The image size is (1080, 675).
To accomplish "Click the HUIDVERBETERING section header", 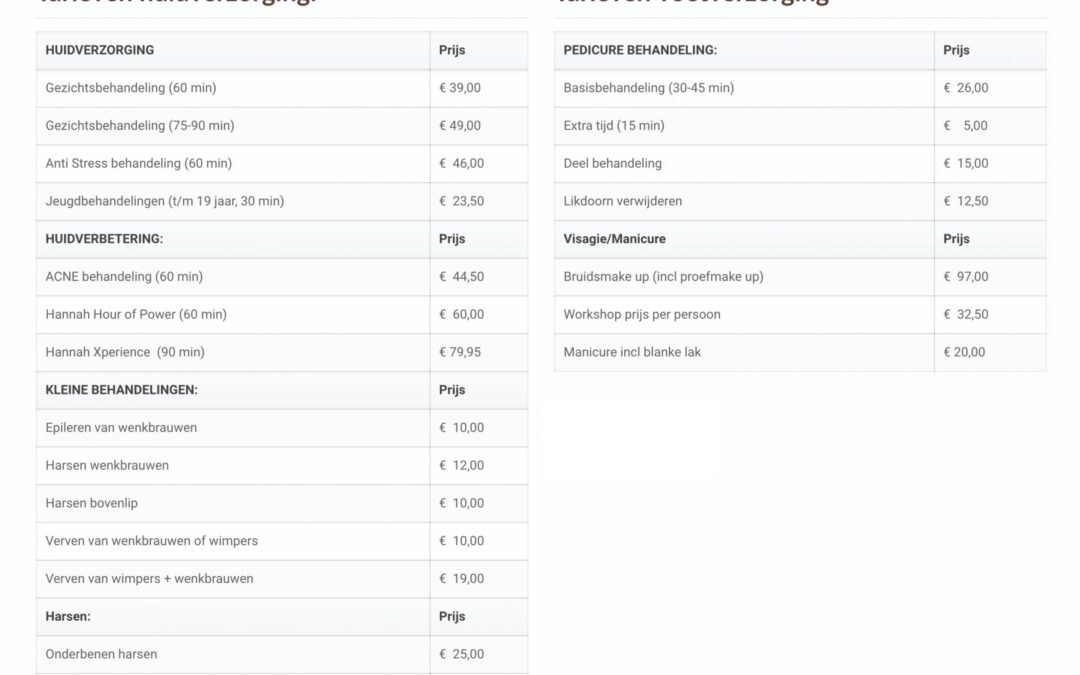I will 104,239.
